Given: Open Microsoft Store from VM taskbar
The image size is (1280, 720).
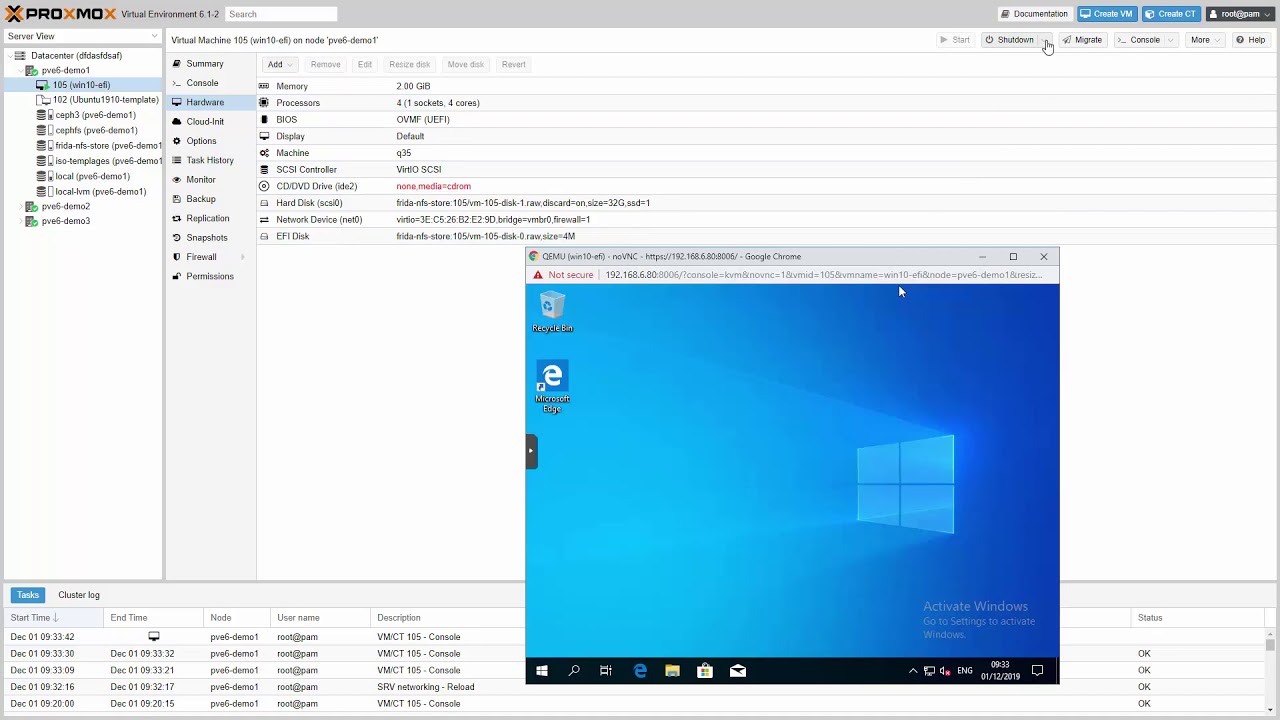Looking at the screenshot, I should (x=705, y=671).
